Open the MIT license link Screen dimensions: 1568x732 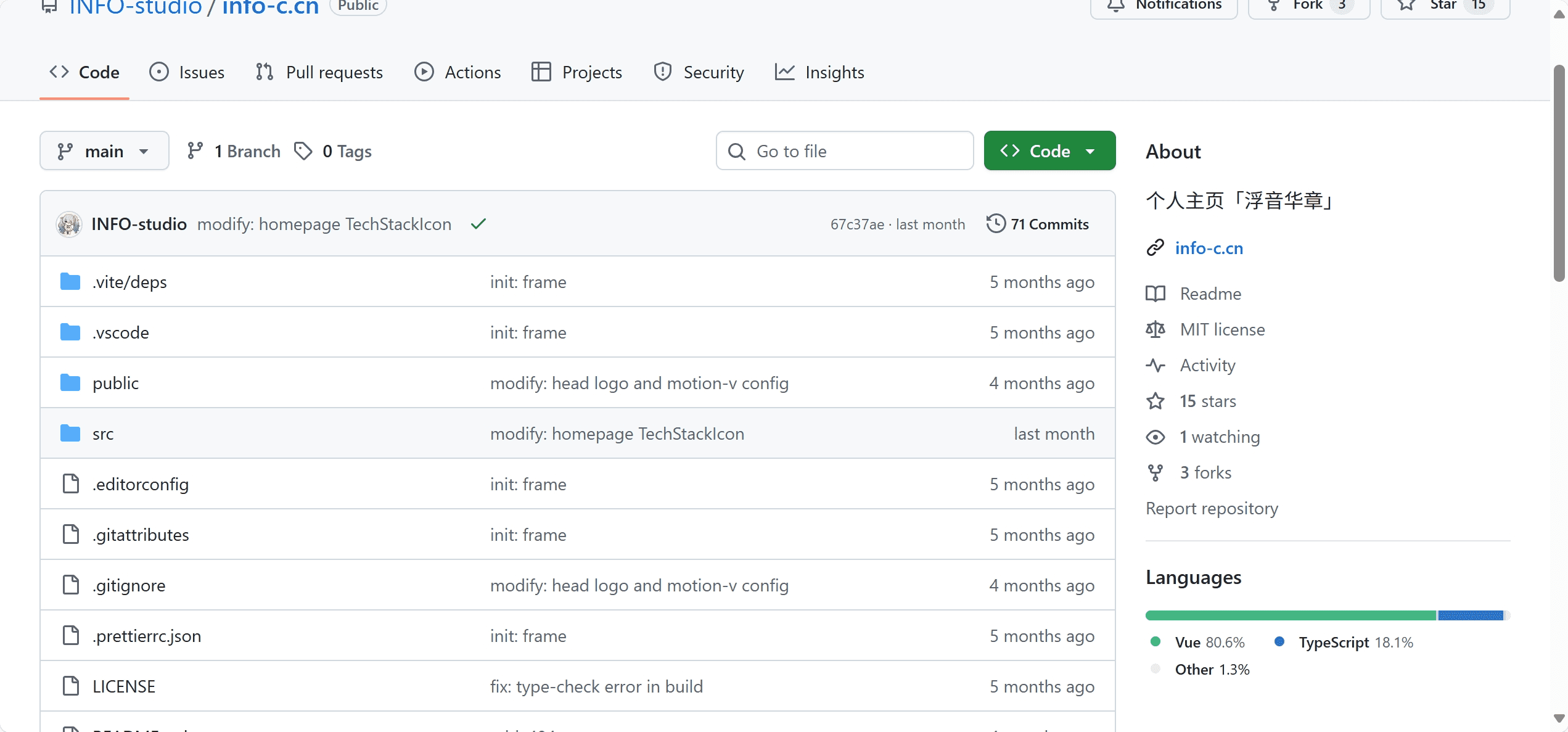1222,329
